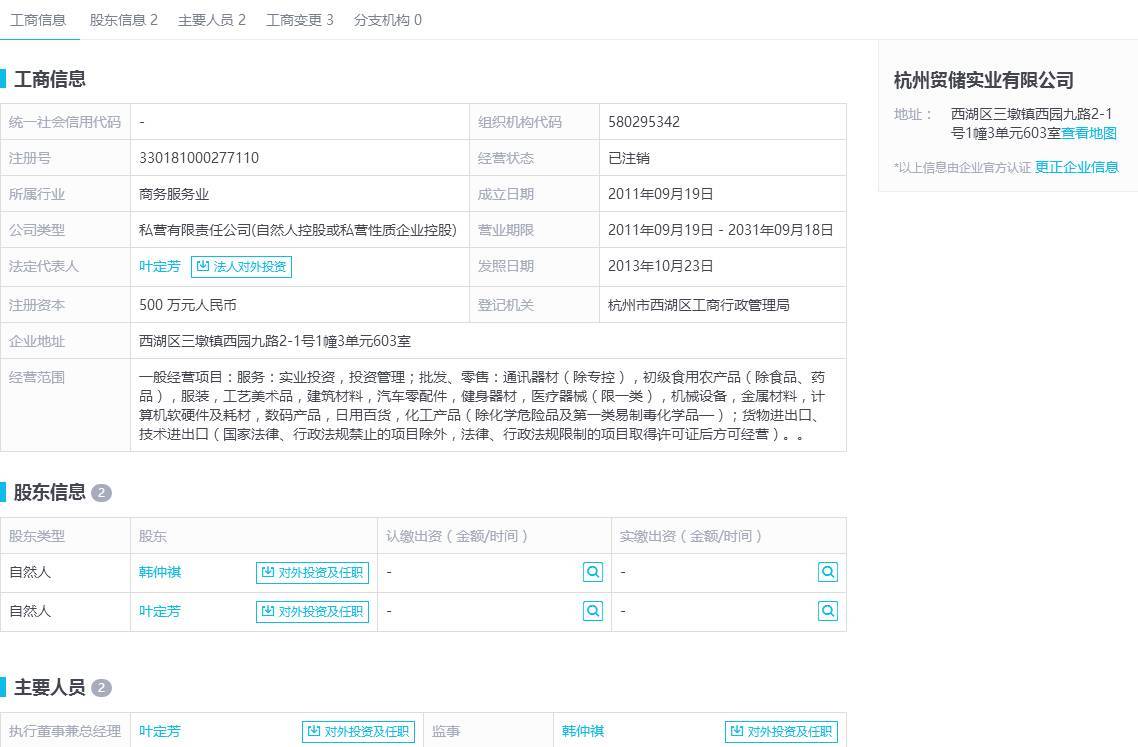
Task: Click the 杭州贸储实业有限公司 company title
Action: [983, 80]
